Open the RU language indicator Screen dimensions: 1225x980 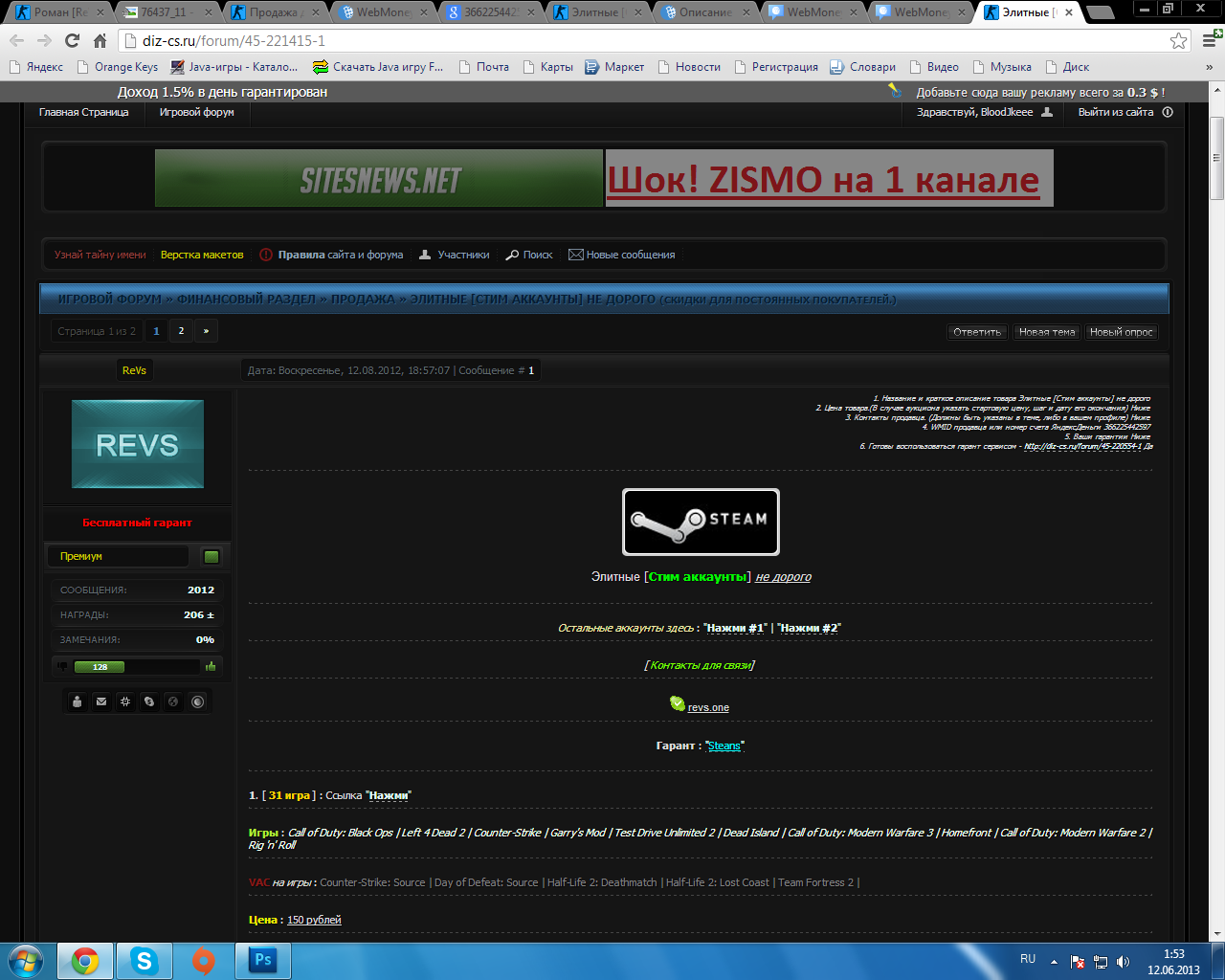pyautogui.click(x=1028, y=959)
